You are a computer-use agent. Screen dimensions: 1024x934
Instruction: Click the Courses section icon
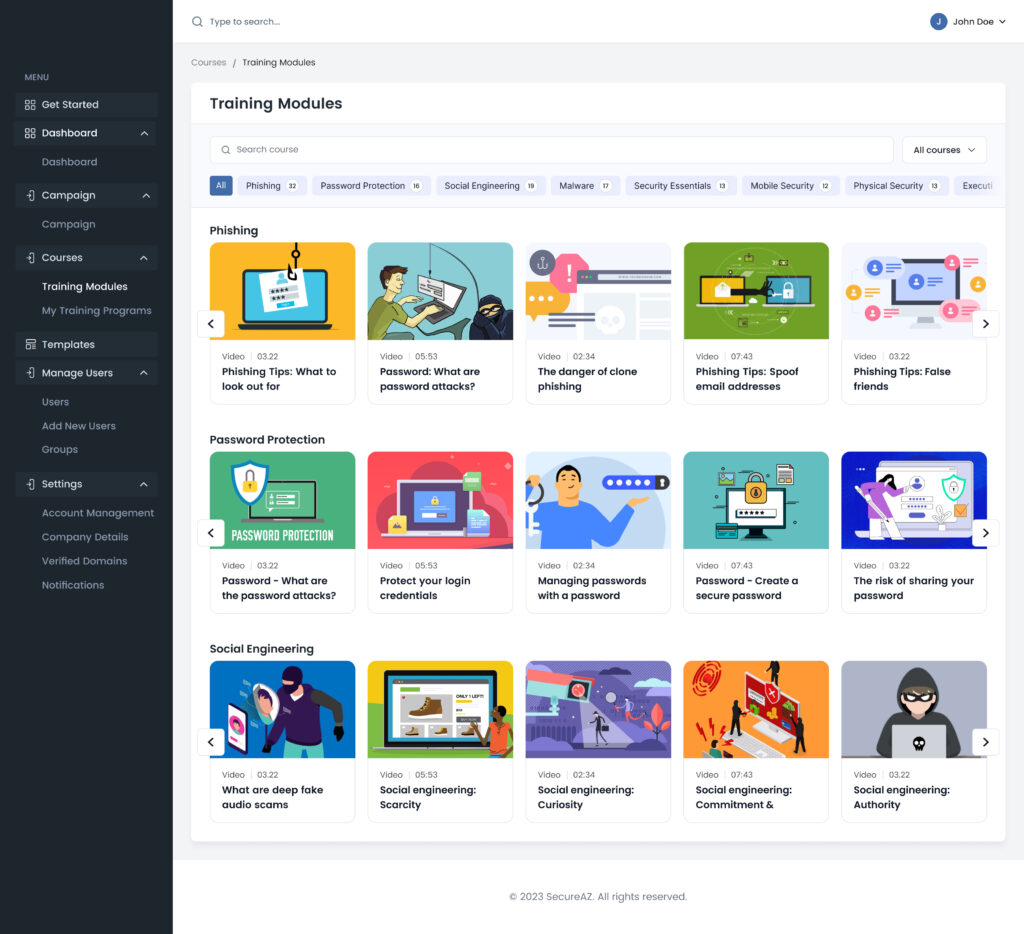point(30,257)
